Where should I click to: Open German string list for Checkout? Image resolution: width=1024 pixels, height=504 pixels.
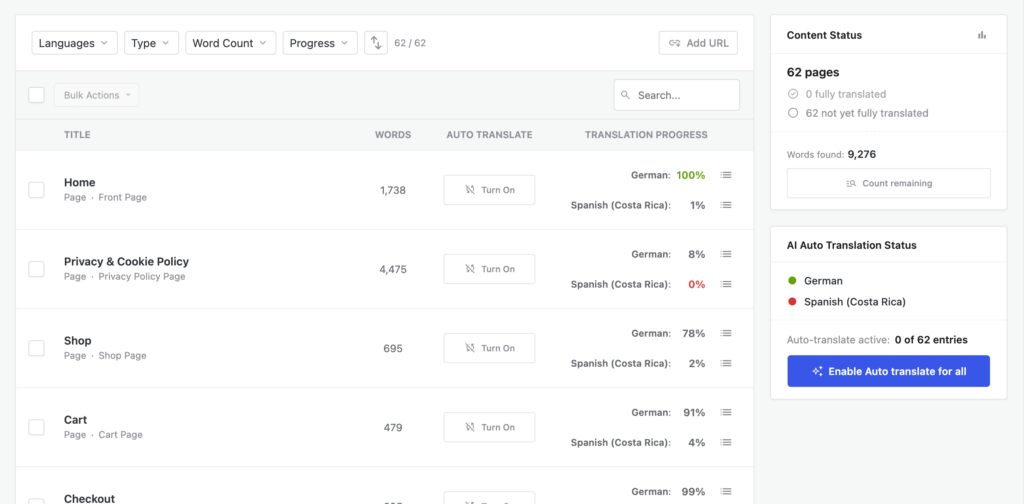tap(726, 491)
